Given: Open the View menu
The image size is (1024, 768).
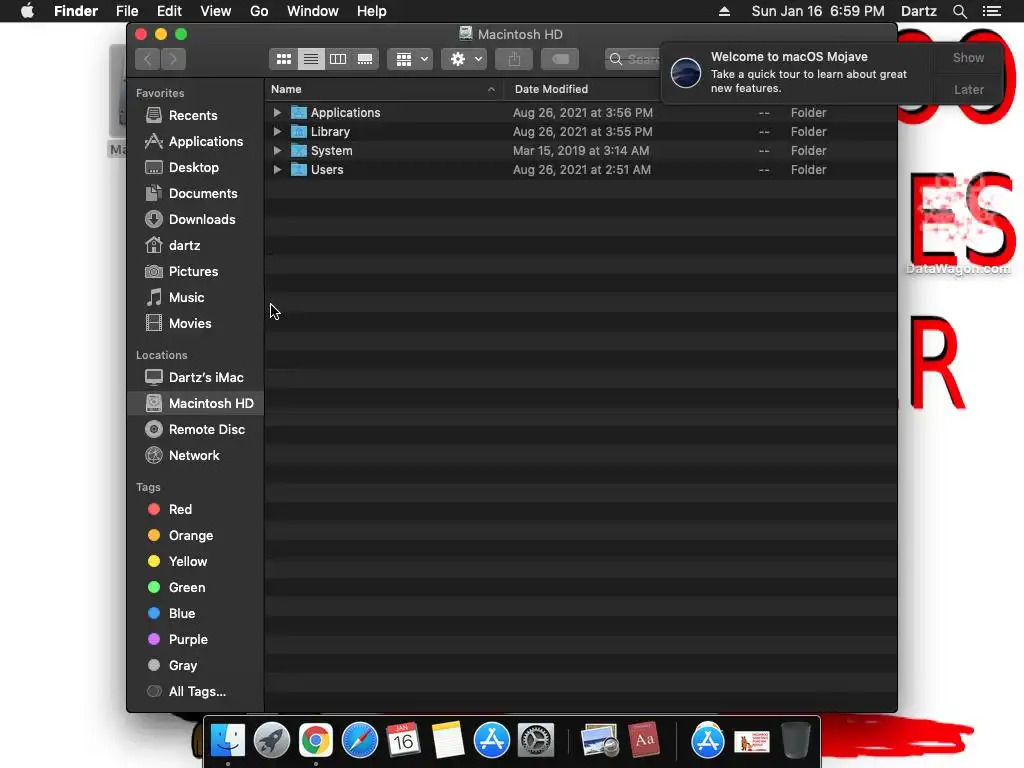Looking at the screenshot, I should (x=216, y=11).
